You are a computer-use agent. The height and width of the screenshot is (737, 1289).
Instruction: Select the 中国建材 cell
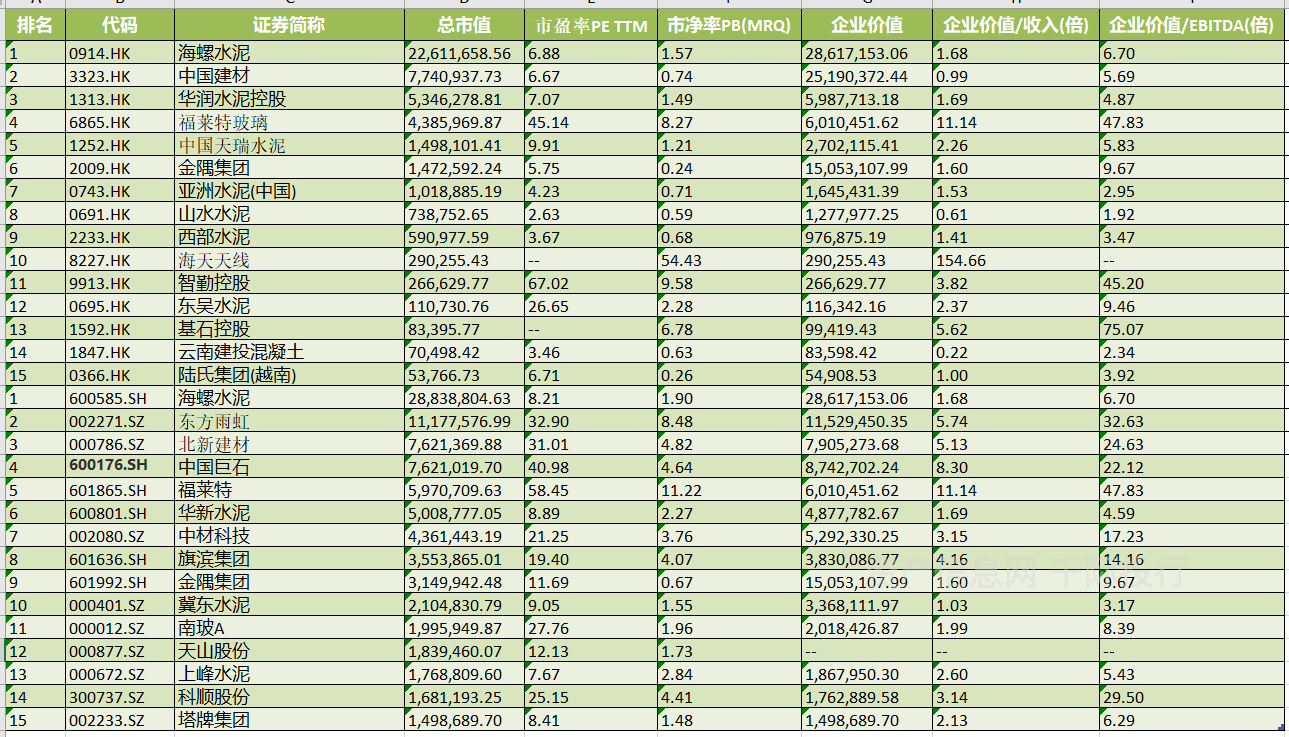click(289, 77)
